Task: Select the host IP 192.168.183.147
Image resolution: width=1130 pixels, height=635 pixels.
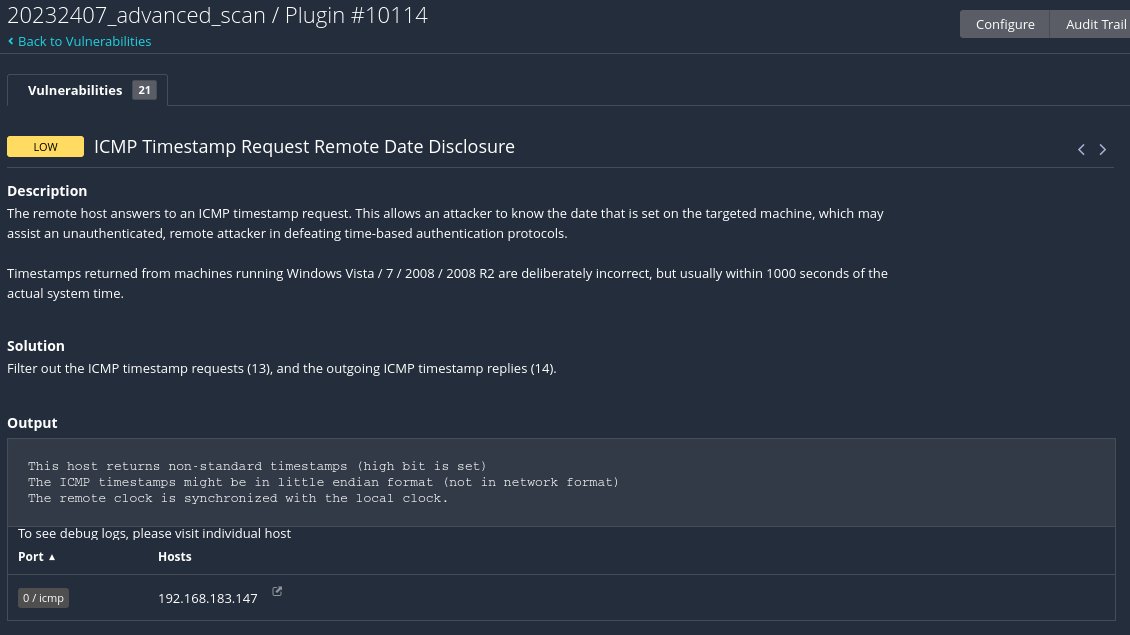Action: (x=207, y=598)
